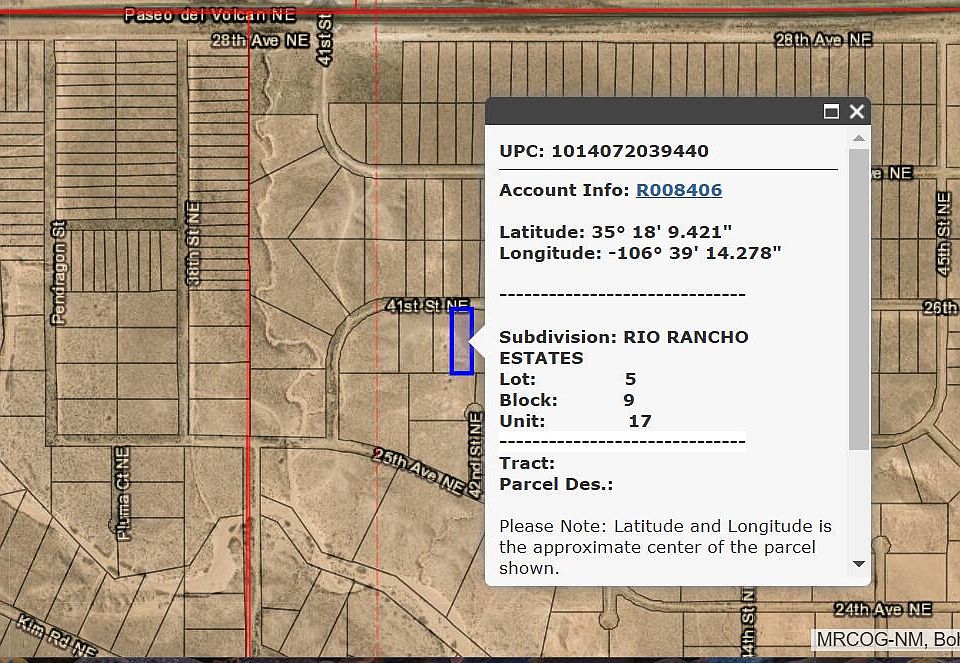
Task: Click the Pluma Ct NE map label
Action: 123,494
